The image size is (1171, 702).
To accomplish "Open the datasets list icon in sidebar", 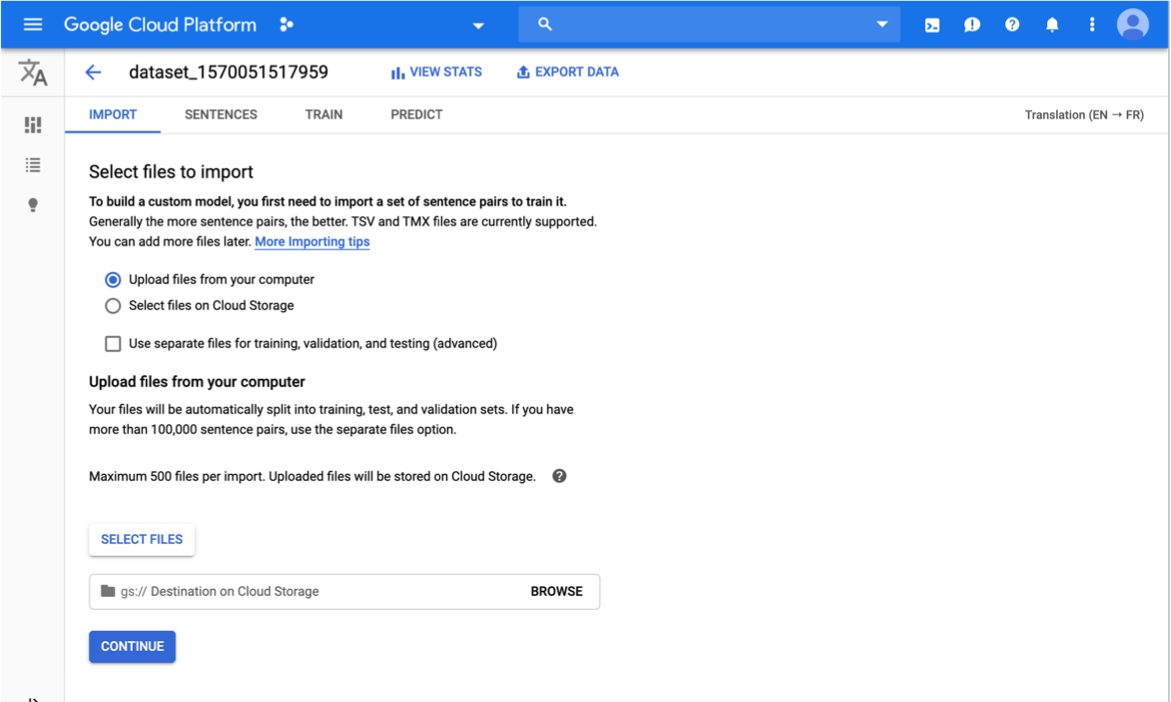I will (33, 165).
